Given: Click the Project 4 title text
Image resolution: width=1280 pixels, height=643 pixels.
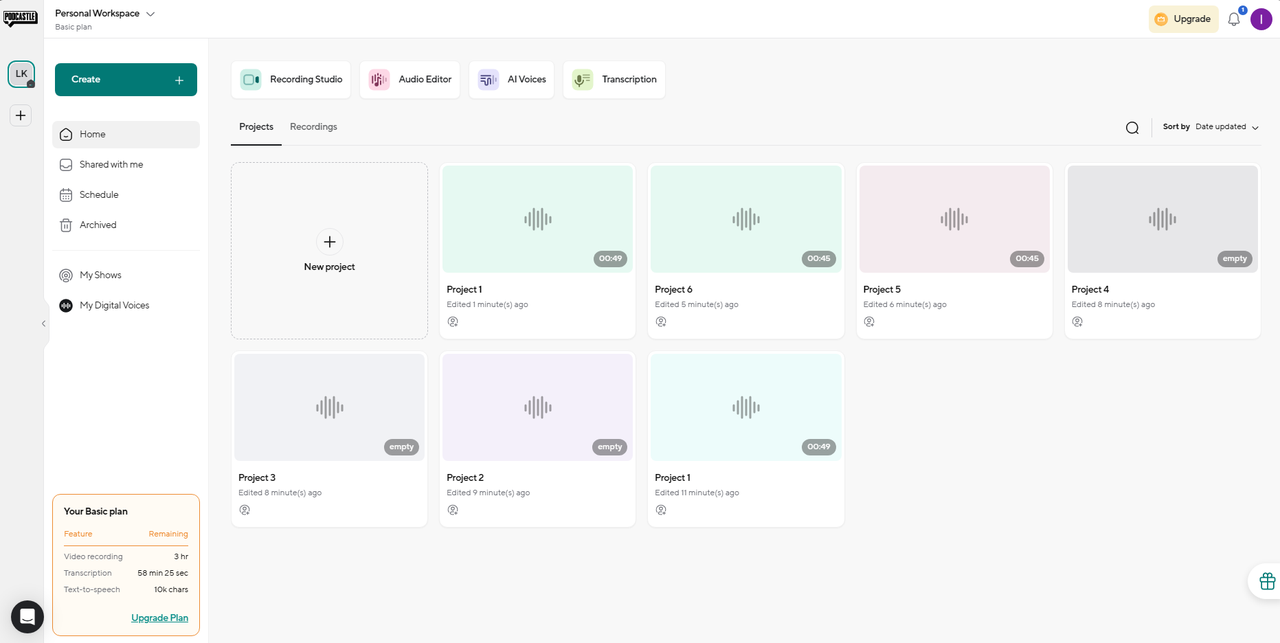Looking at the screenshot, I should pos(1090,290).
